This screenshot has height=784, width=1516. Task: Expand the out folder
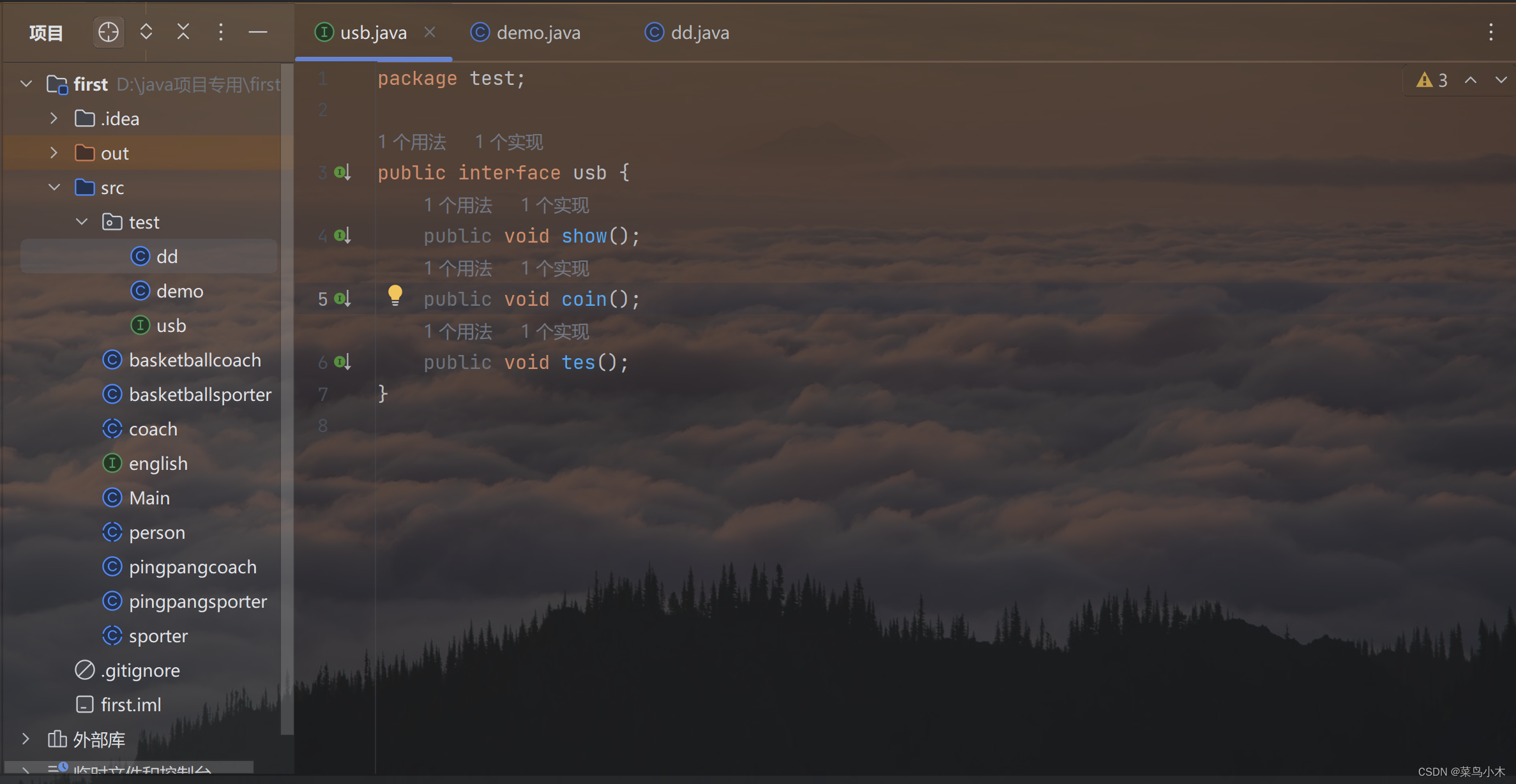coord(54,153)
